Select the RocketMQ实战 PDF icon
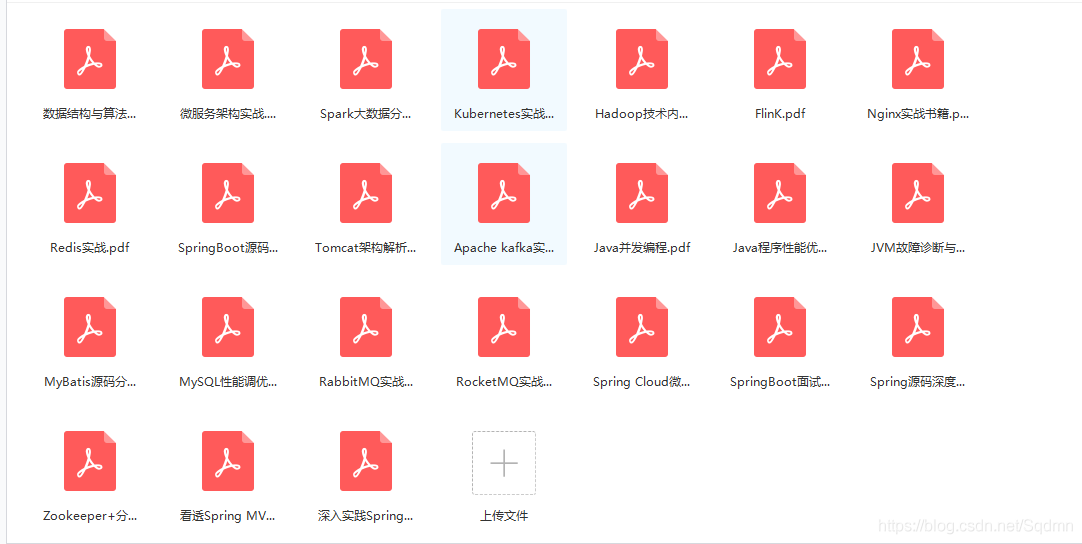 tap(504, 327)
